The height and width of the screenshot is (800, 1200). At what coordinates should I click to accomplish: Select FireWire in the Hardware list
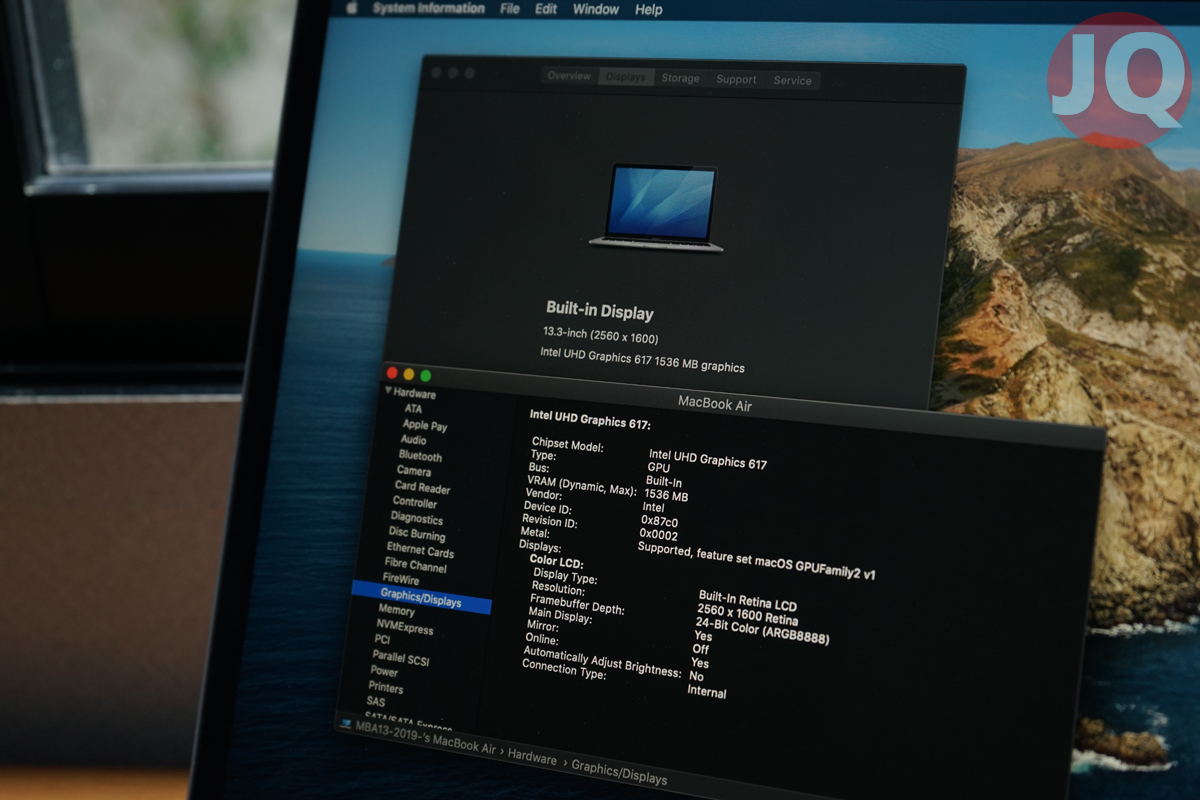[x=401, y=579]
